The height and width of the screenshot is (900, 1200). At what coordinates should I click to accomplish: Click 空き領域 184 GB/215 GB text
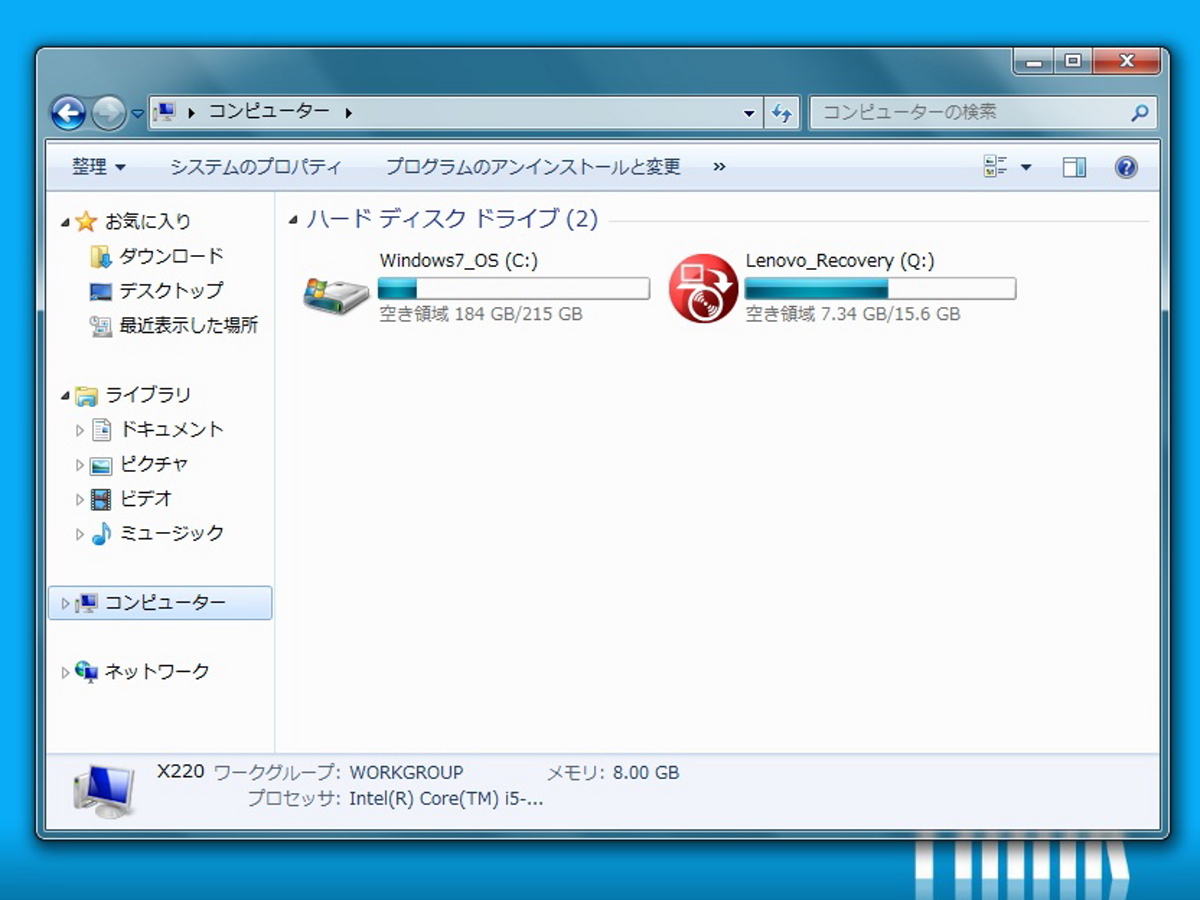click(x=481, y=314)
